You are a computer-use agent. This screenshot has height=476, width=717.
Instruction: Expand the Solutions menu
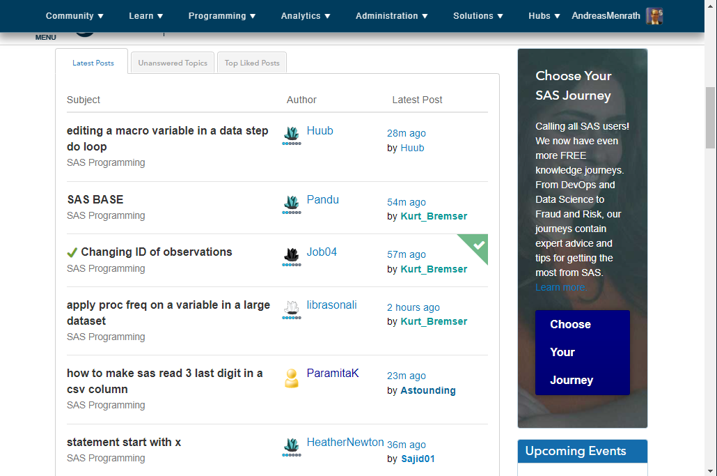(x=478, y=16)
